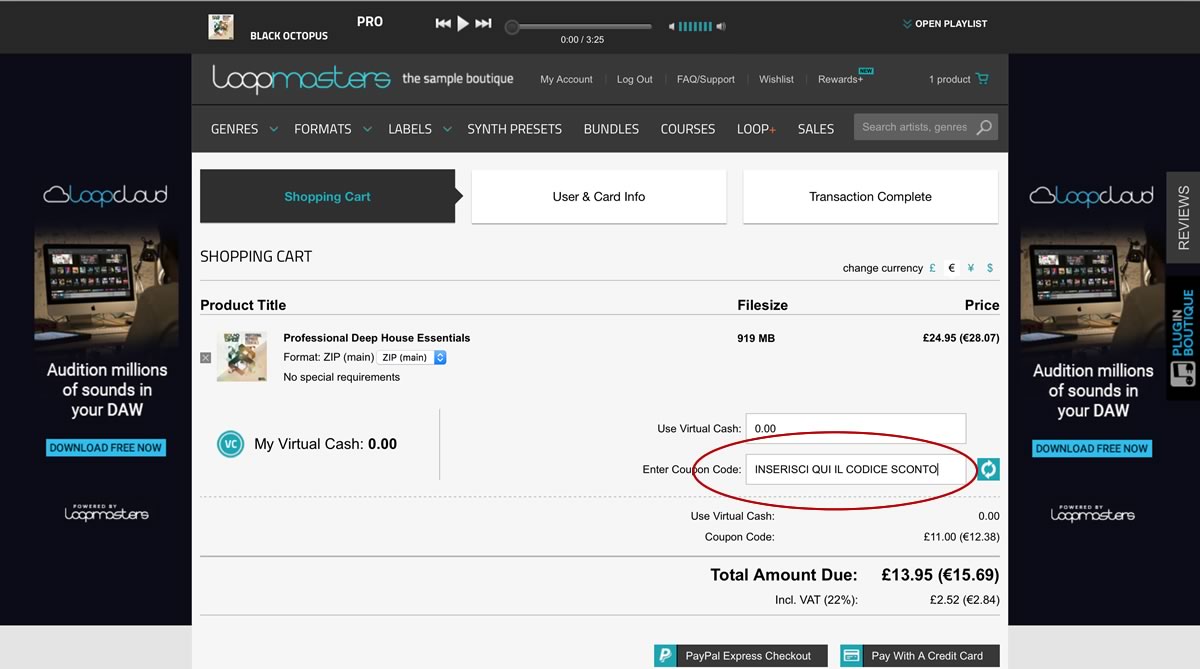Screen dimensions: 1200x669
Task: Open the PLUGIN BOUTIQUE side tab
Action: click(1183, 338)
